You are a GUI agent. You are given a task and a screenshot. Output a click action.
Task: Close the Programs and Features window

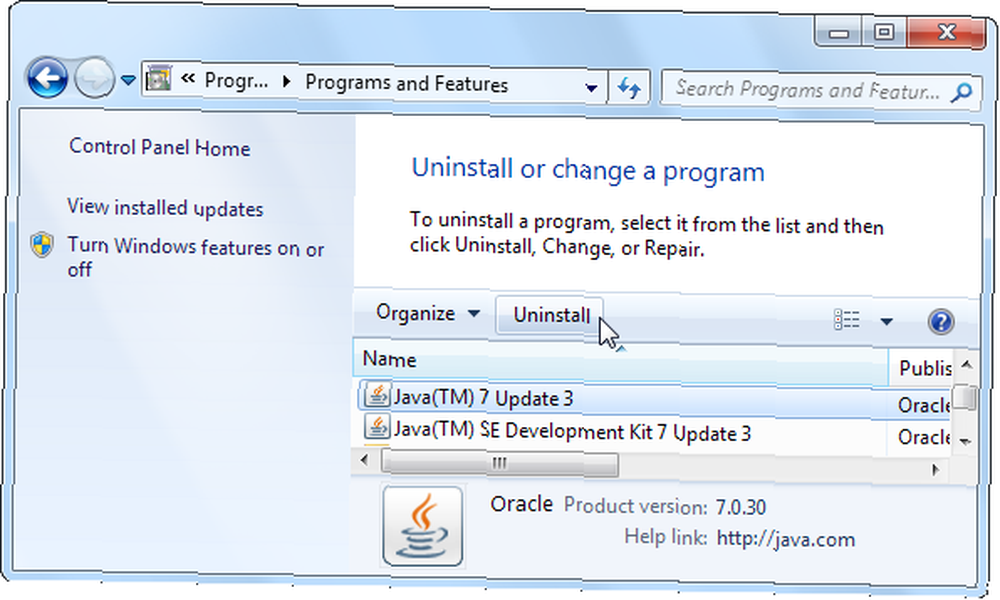pos(946,32)
